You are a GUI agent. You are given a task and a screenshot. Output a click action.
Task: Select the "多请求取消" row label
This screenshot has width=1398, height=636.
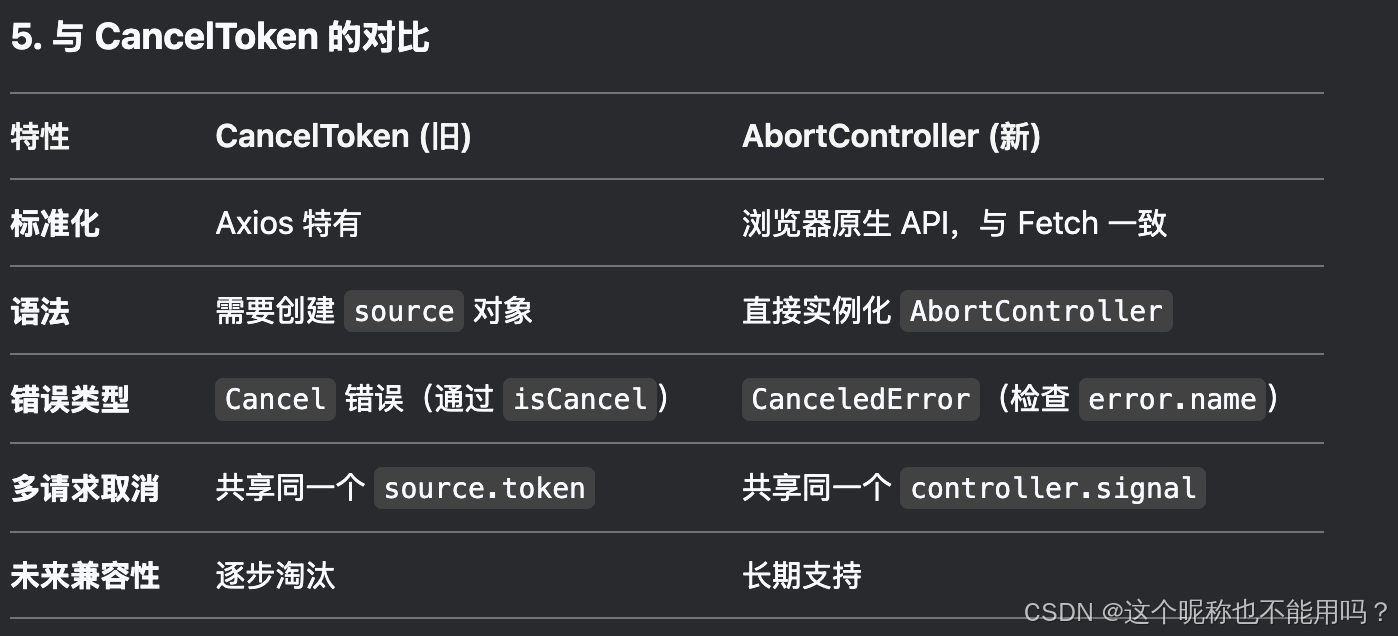point(85,488)
